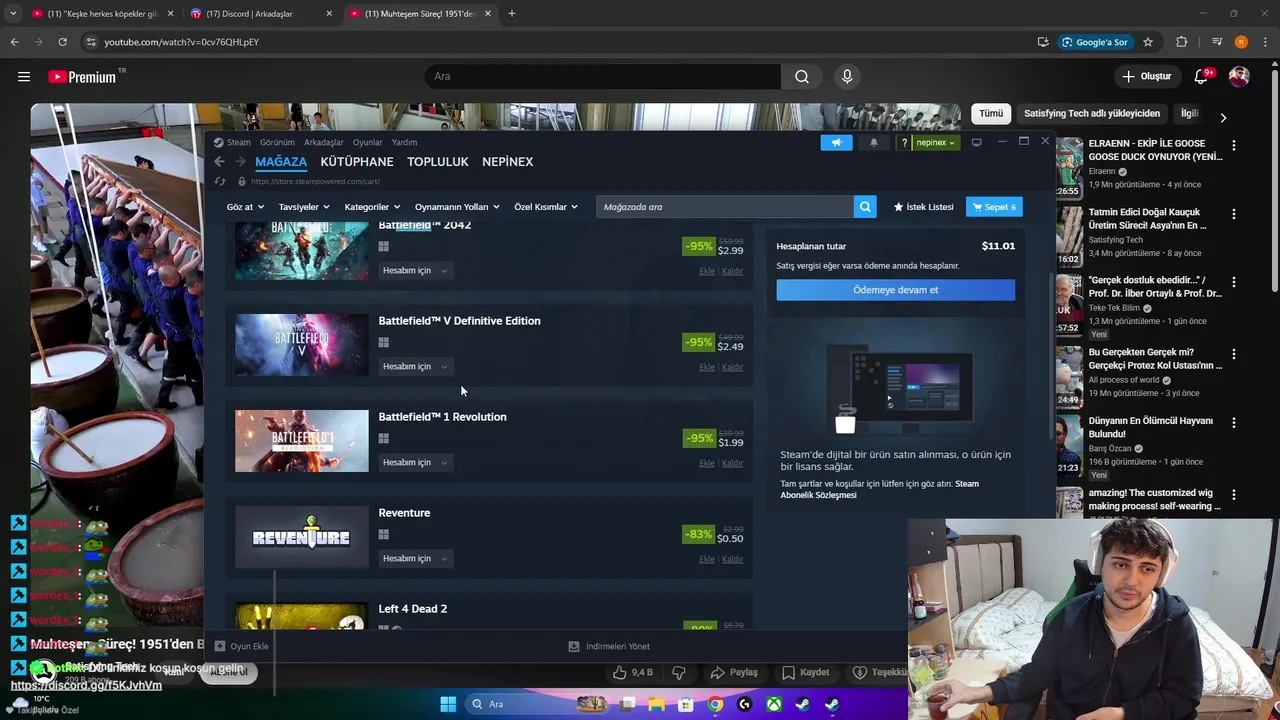Open Hesabım için dropdown for Battlefield 2042
The height and width of the screenshot is (720, 1280).
pos(415,271)
